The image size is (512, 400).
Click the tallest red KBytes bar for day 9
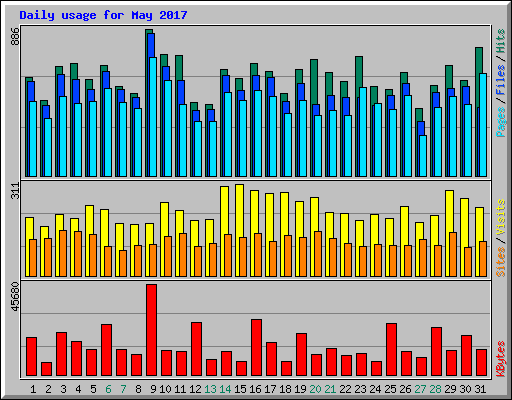click(x=151, y=330)
